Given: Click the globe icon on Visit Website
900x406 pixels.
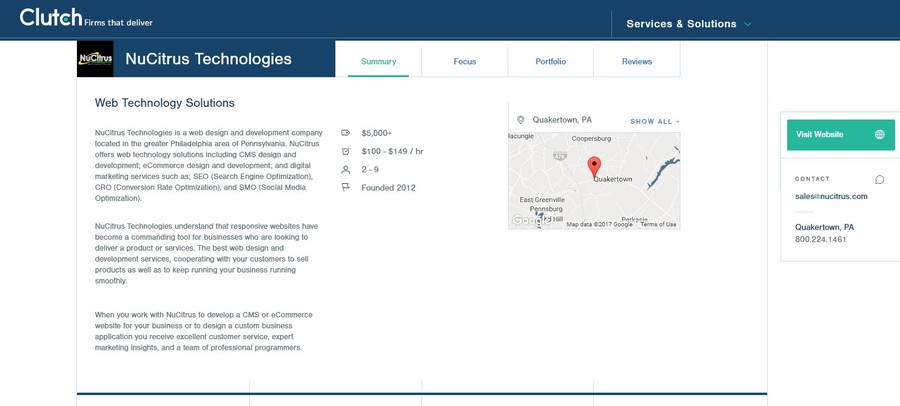Looking at the screenshot, I should (x=879, y=134).
